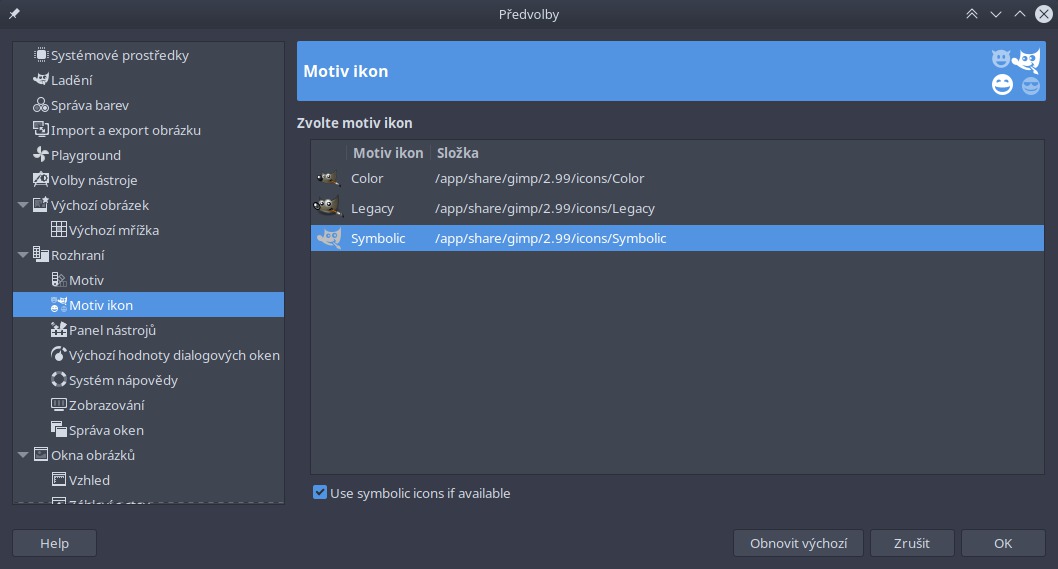
Task: Sort list by Složka column header
Action: [x=457, y=153]
